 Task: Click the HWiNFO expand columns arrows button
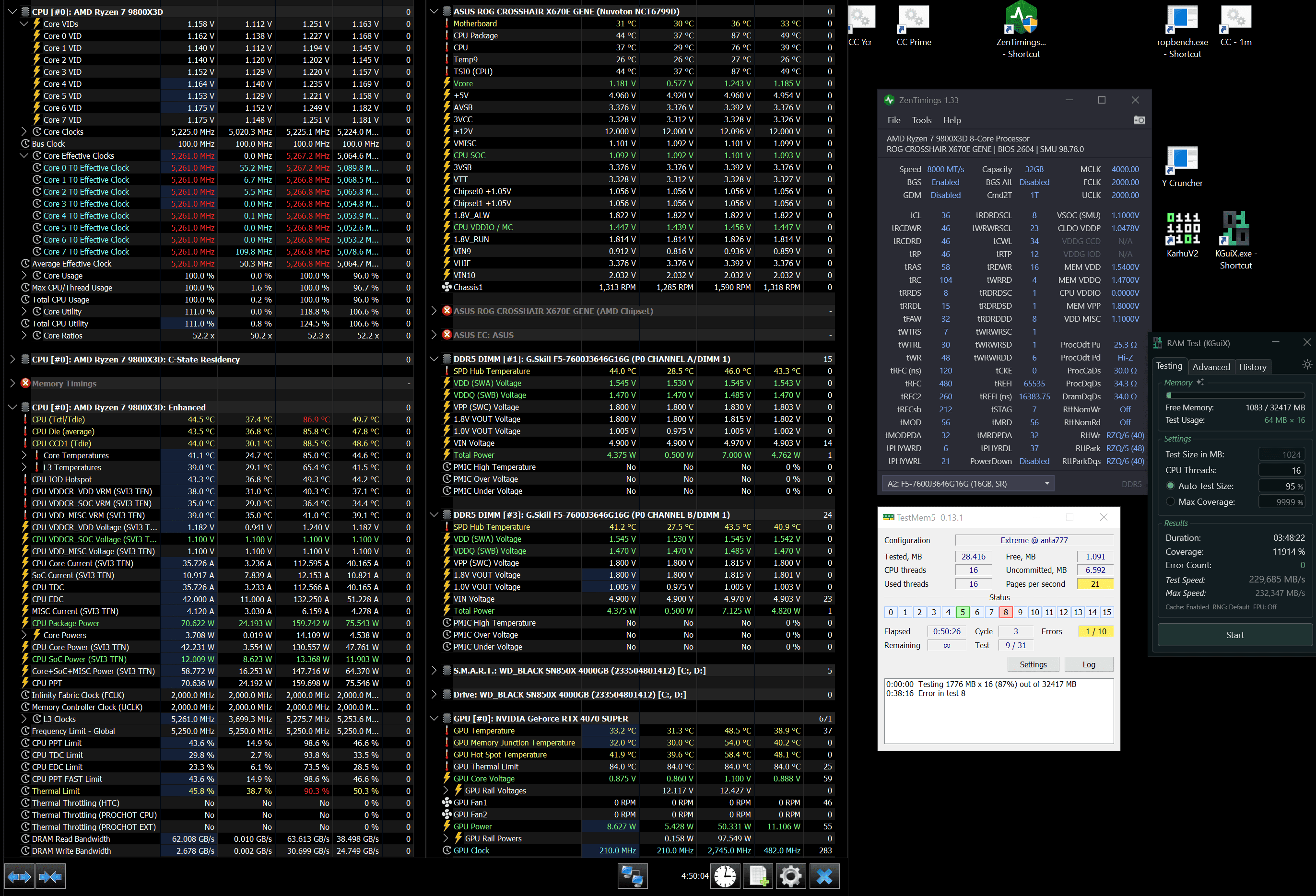(x=19, y=877)
